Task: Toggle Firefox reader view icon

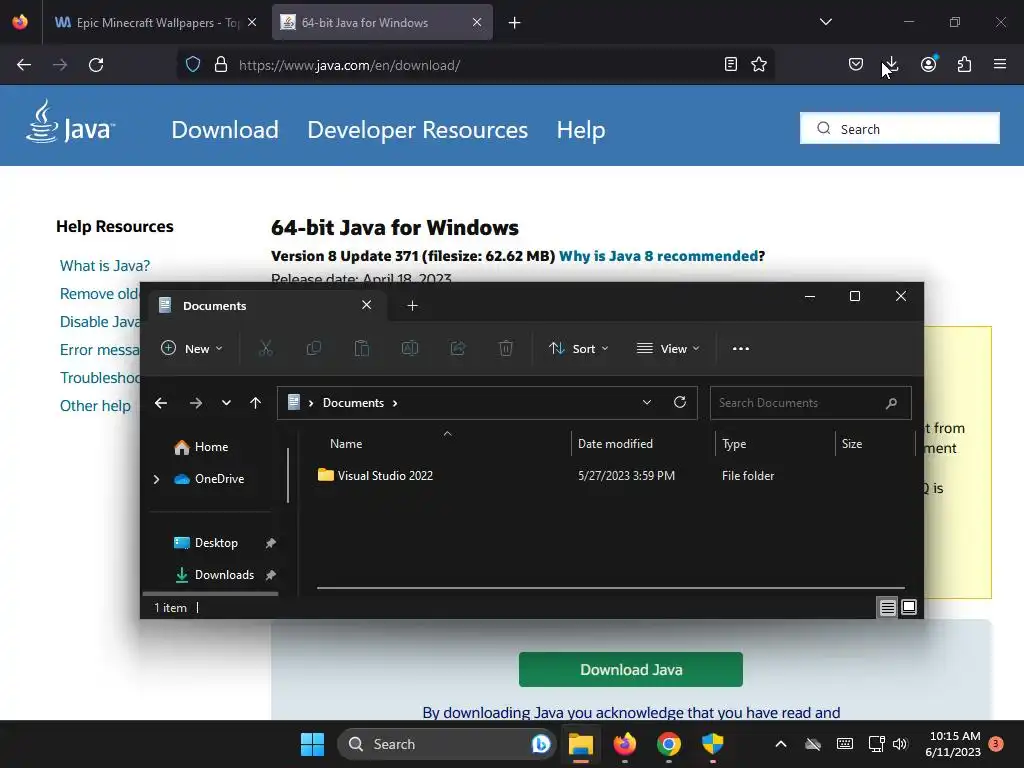Action: pos(731,64)
